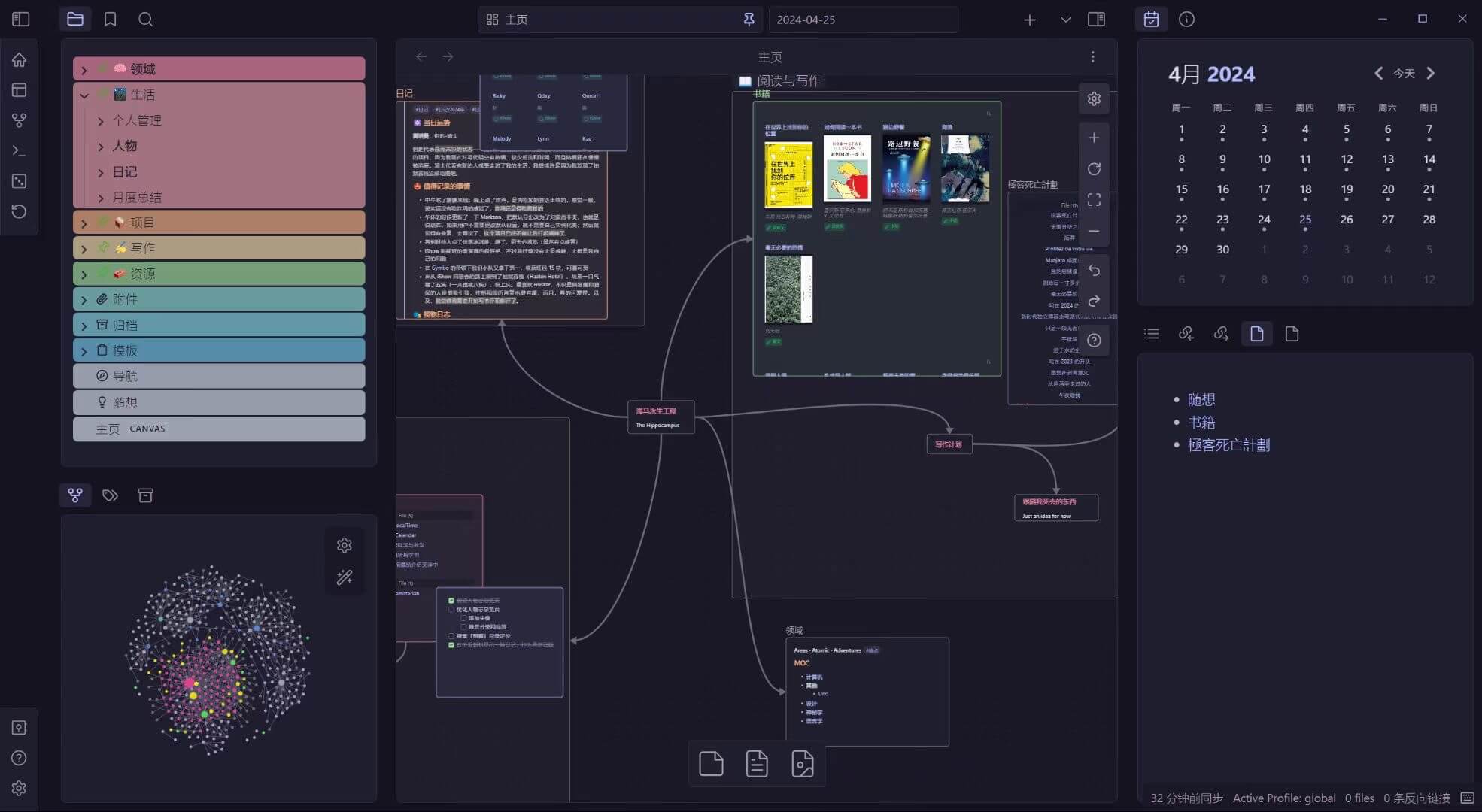This screenshot has height=812, width=1482.
Task: Click the 今天 button in calendar
Action: (1405, 74)
